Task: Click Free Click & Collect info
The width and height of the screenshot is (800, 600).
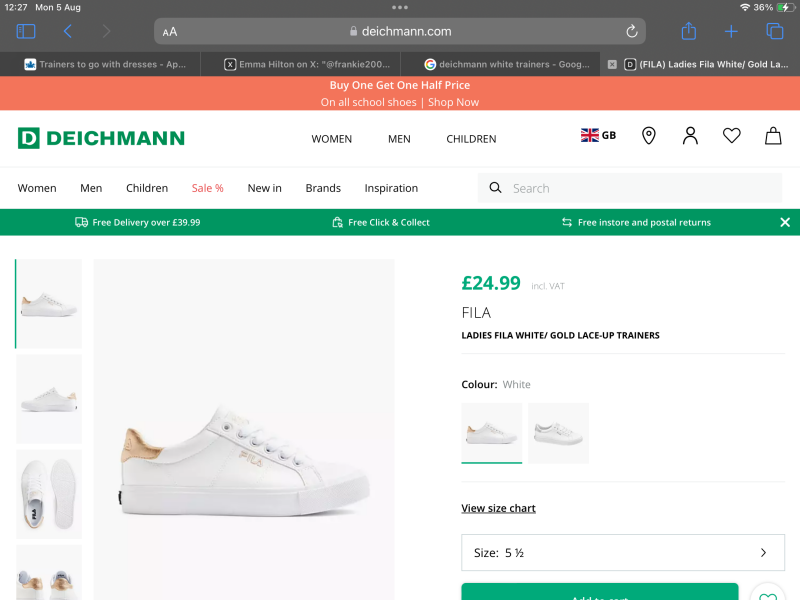Action: [381, 222]
